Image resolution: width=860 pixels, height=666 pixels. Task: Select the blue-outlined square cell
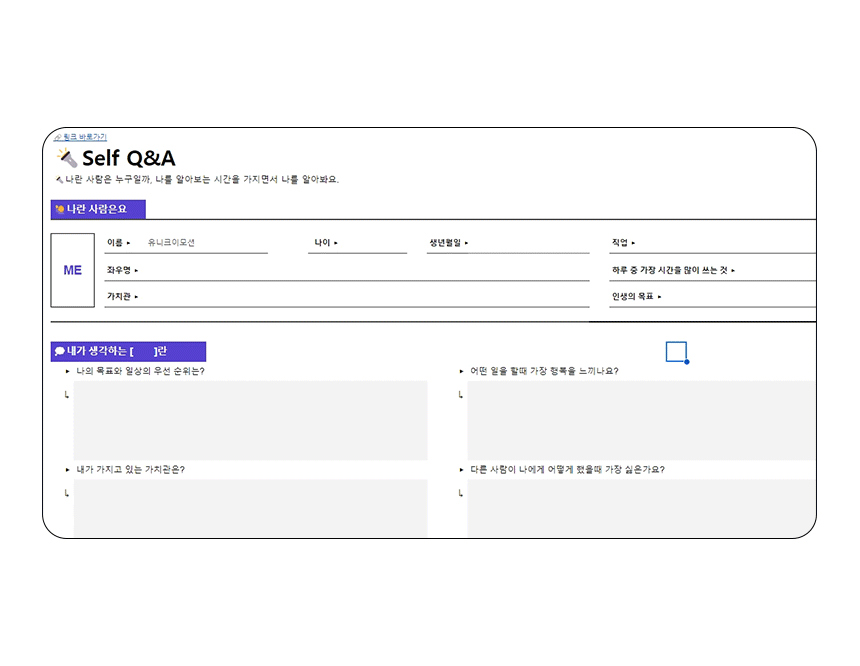[676, 351]
